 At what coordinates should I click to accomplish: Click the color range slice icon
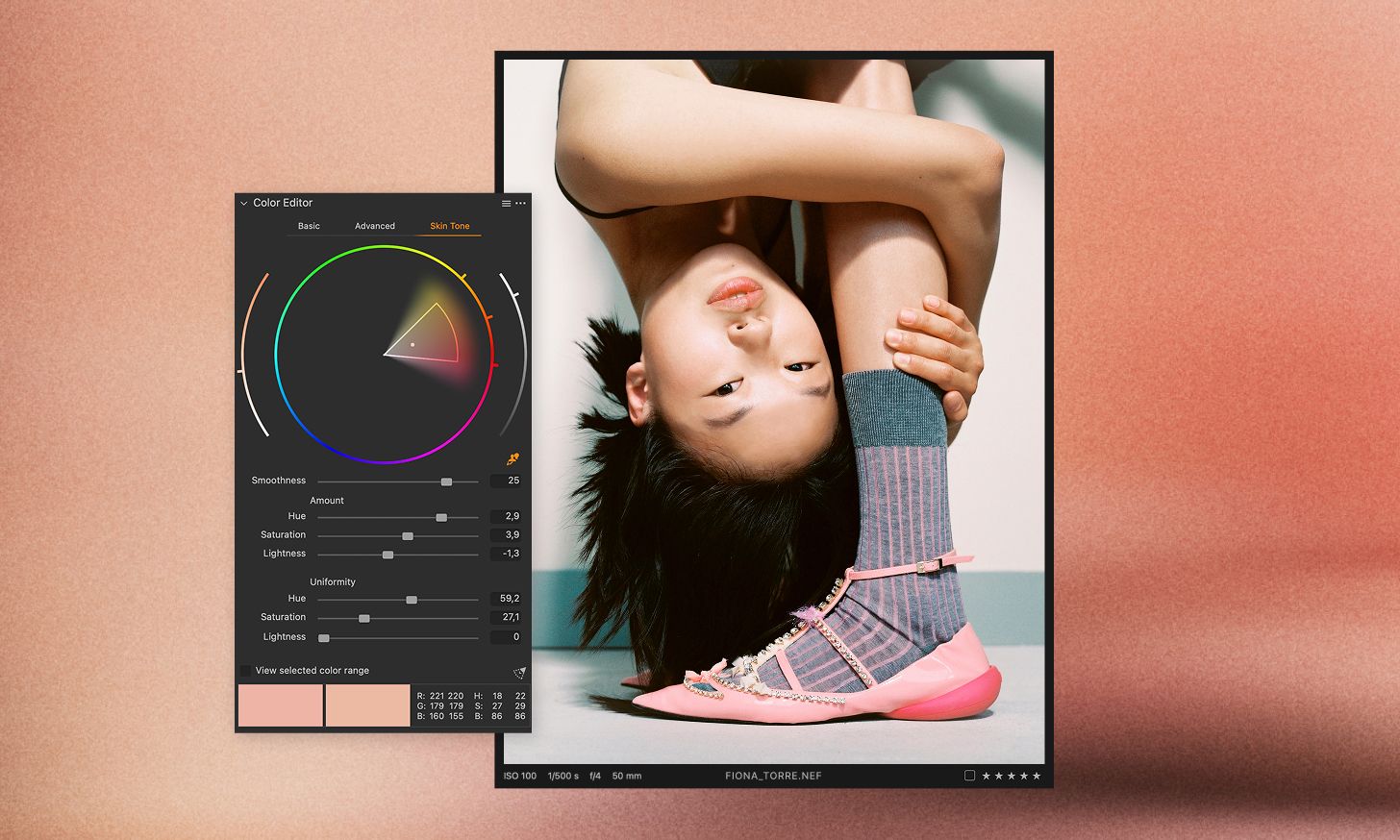pos(520,672)
